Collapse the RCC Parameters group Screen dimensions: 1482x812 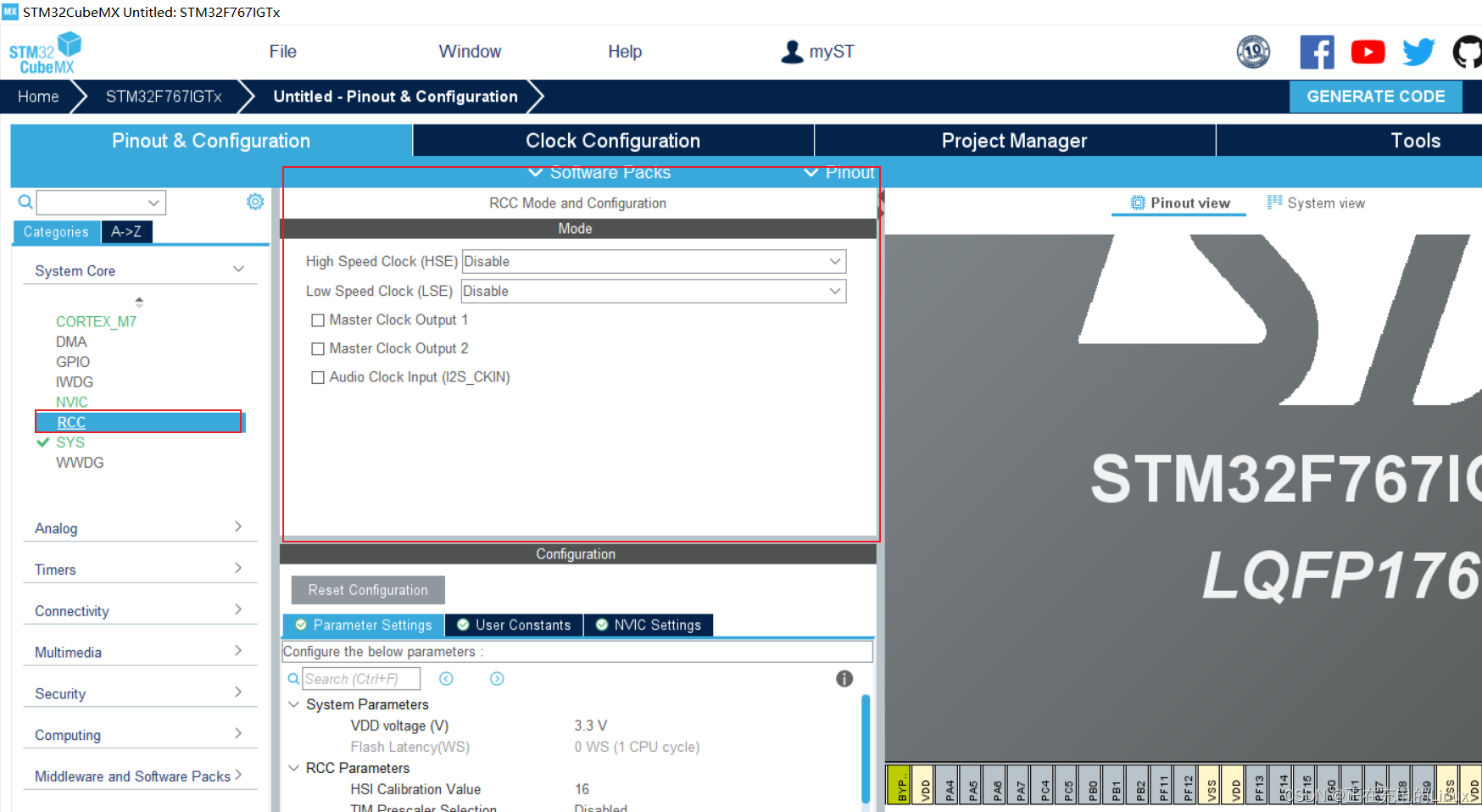[293, 768]
